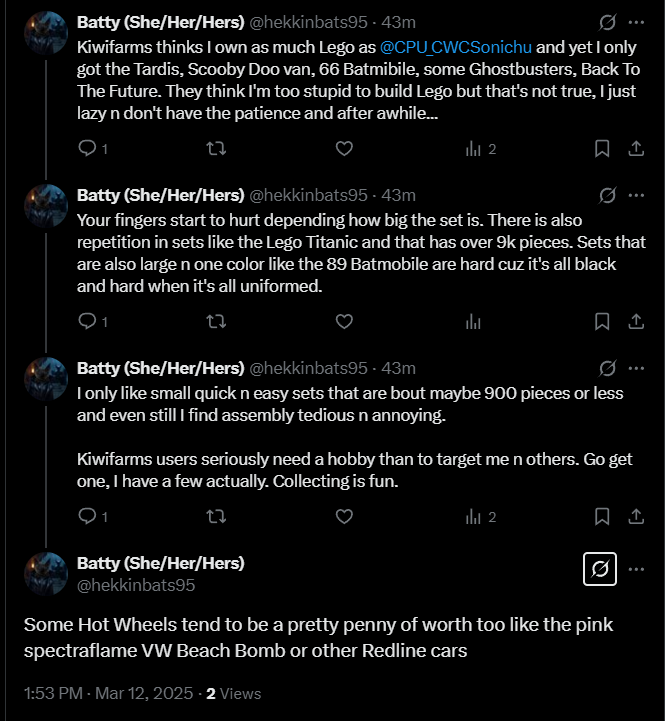
Task: Open Grok explain icon on first tweet
Action: (608, 22)
